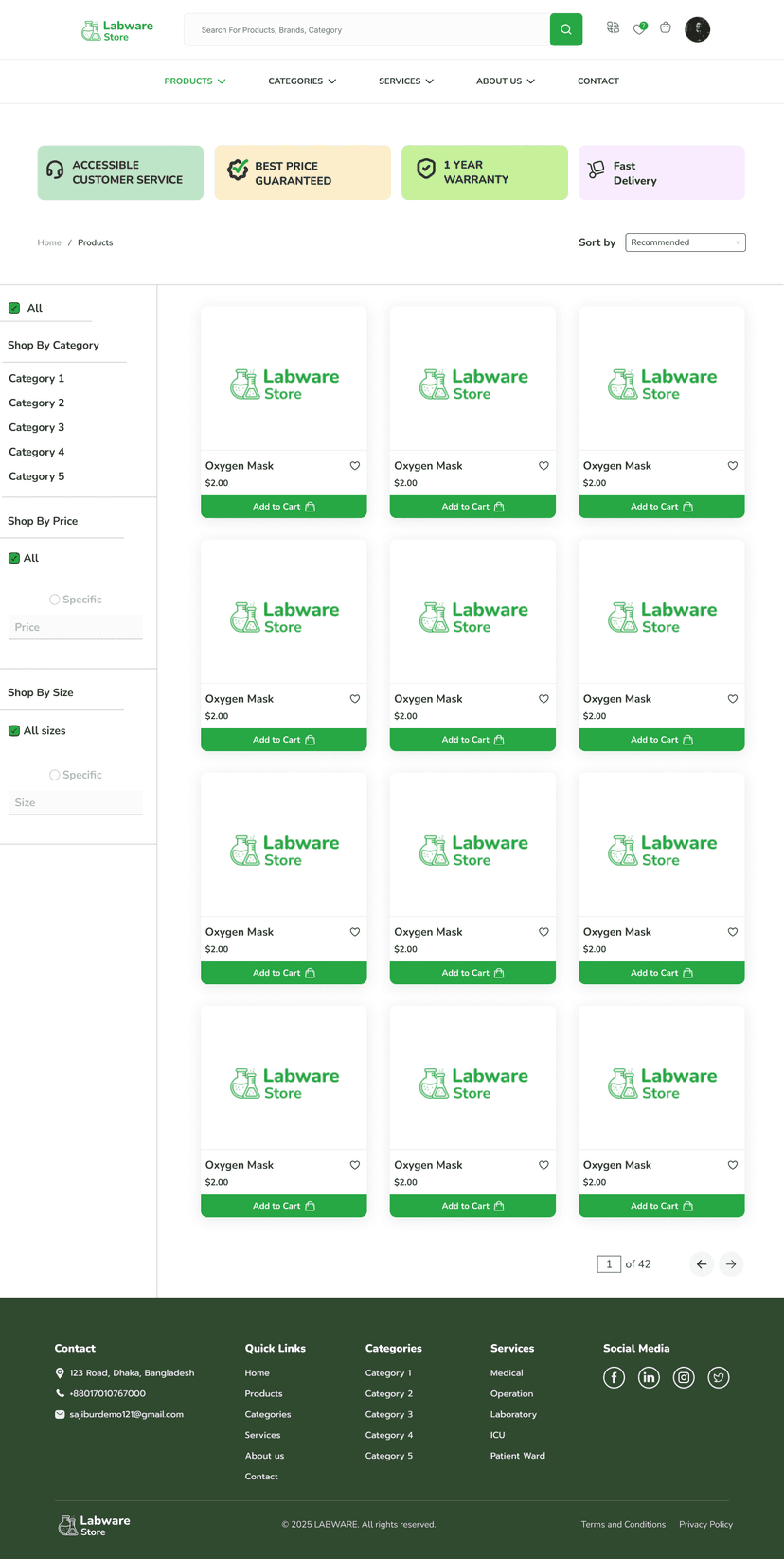
Task: Toggle the All sizes checkbox
Action: pyautogui.click(x=14, y=731)
